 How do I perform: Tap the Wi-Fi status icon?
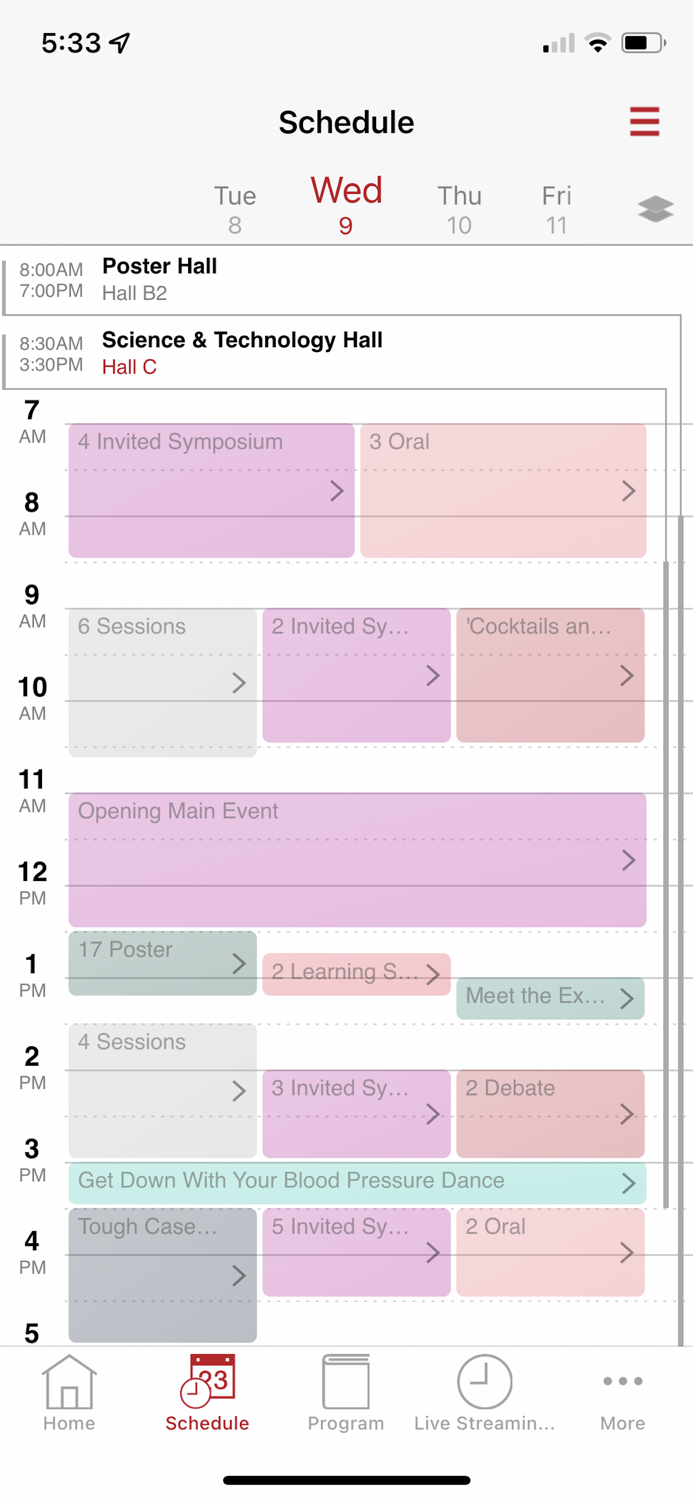coord(598,43)
